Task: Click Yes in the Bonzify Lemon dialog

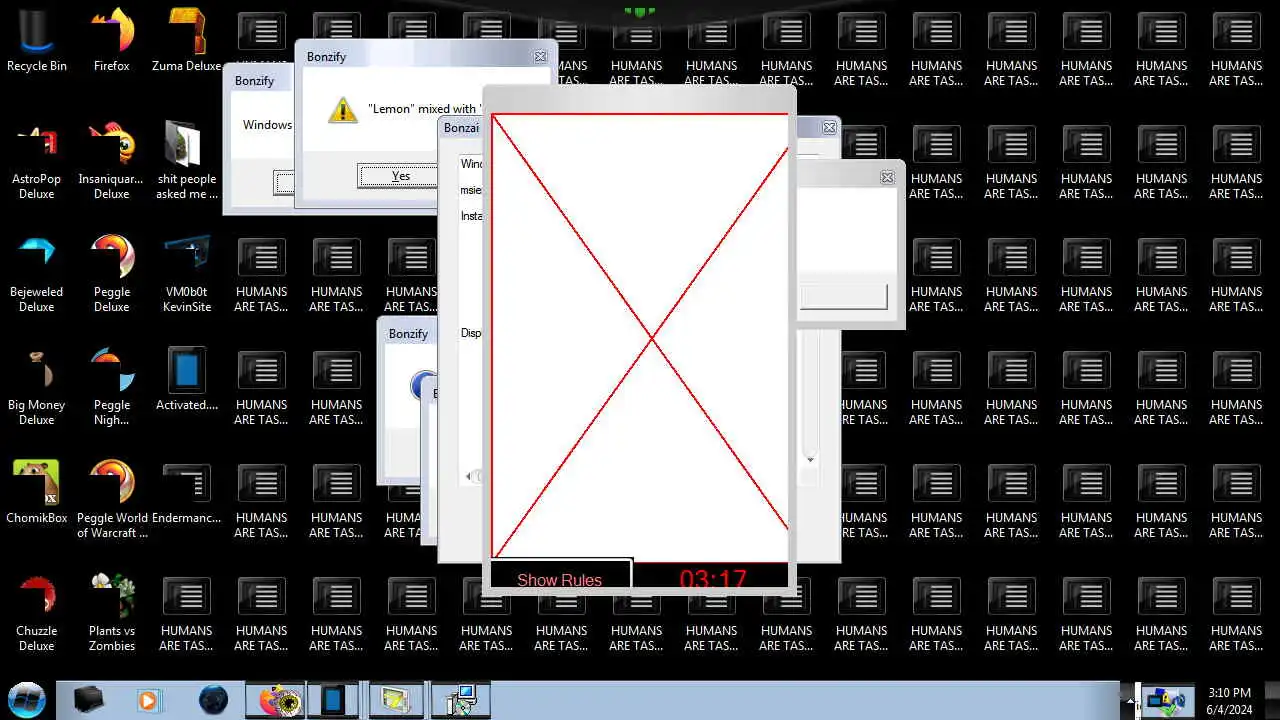Action: tap(400, 176)
